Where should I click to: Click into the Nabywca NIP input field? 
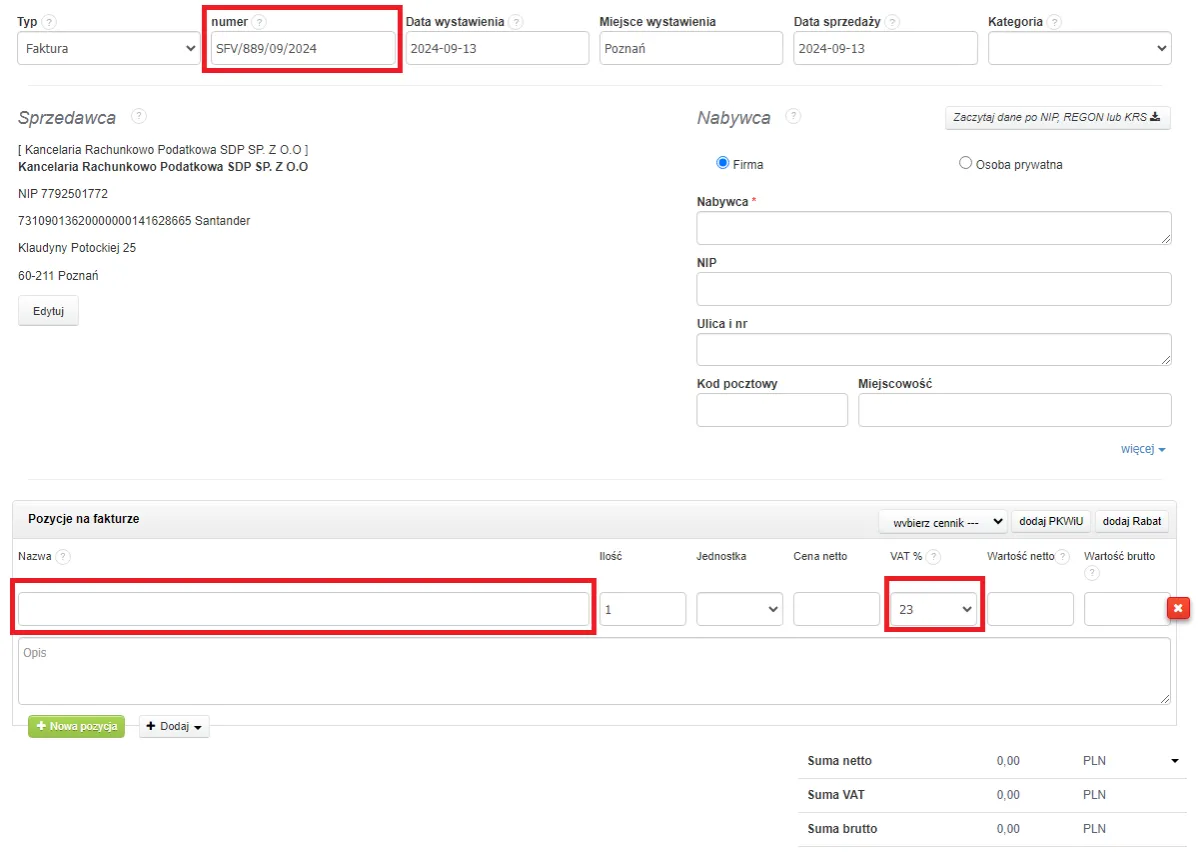(933, 289)
